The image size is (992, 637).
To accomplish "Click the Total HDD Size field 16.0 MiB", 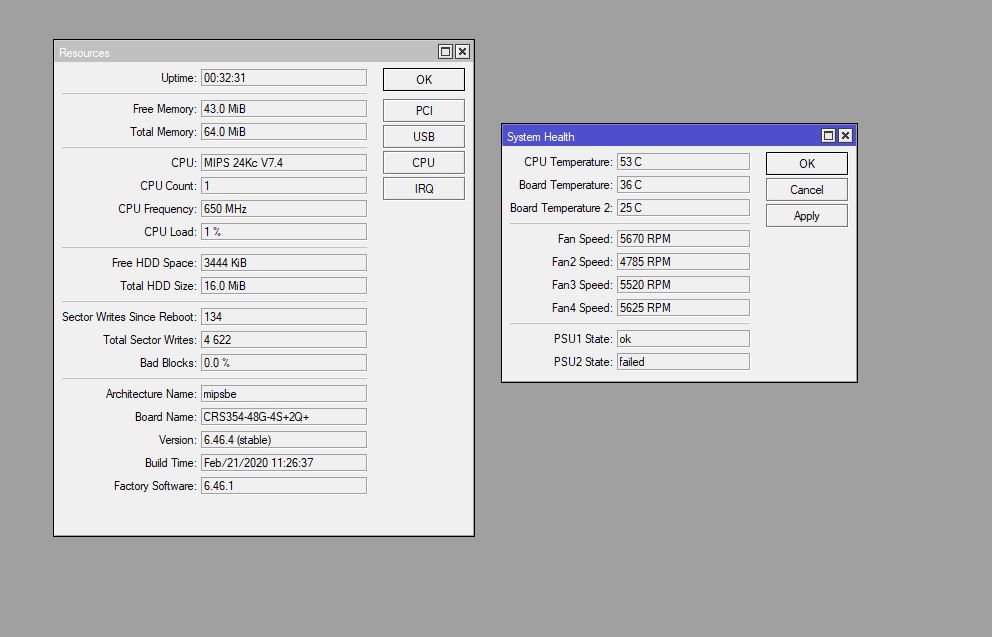I will point(283,285).
